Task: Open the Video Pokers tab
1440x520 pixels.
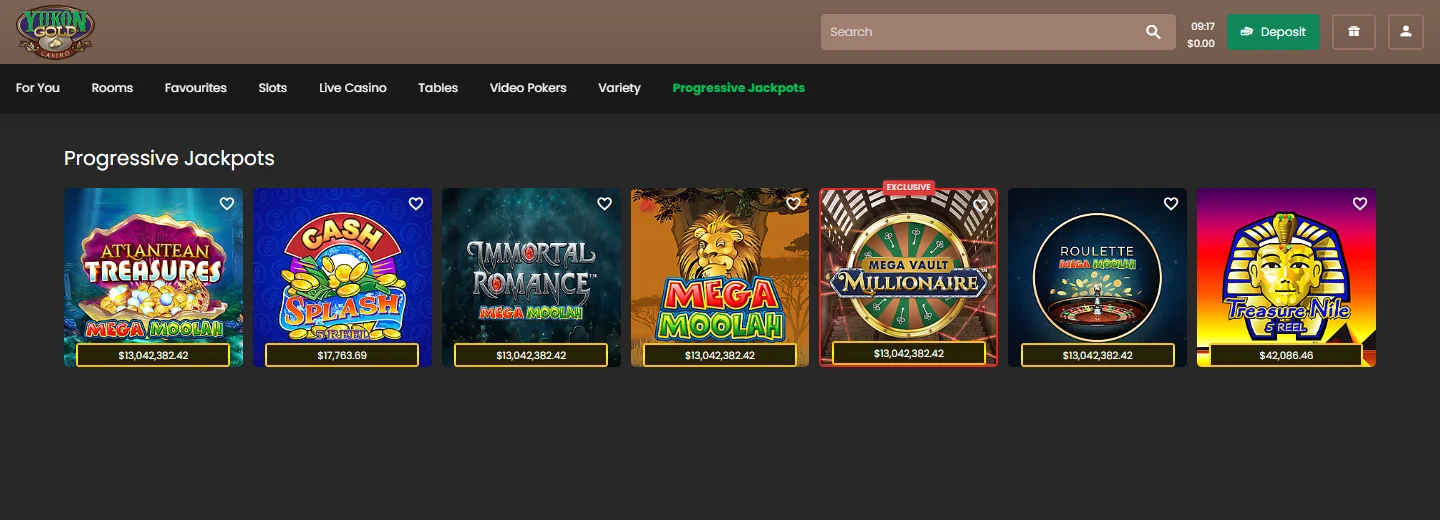Action: tap(528, 88)
